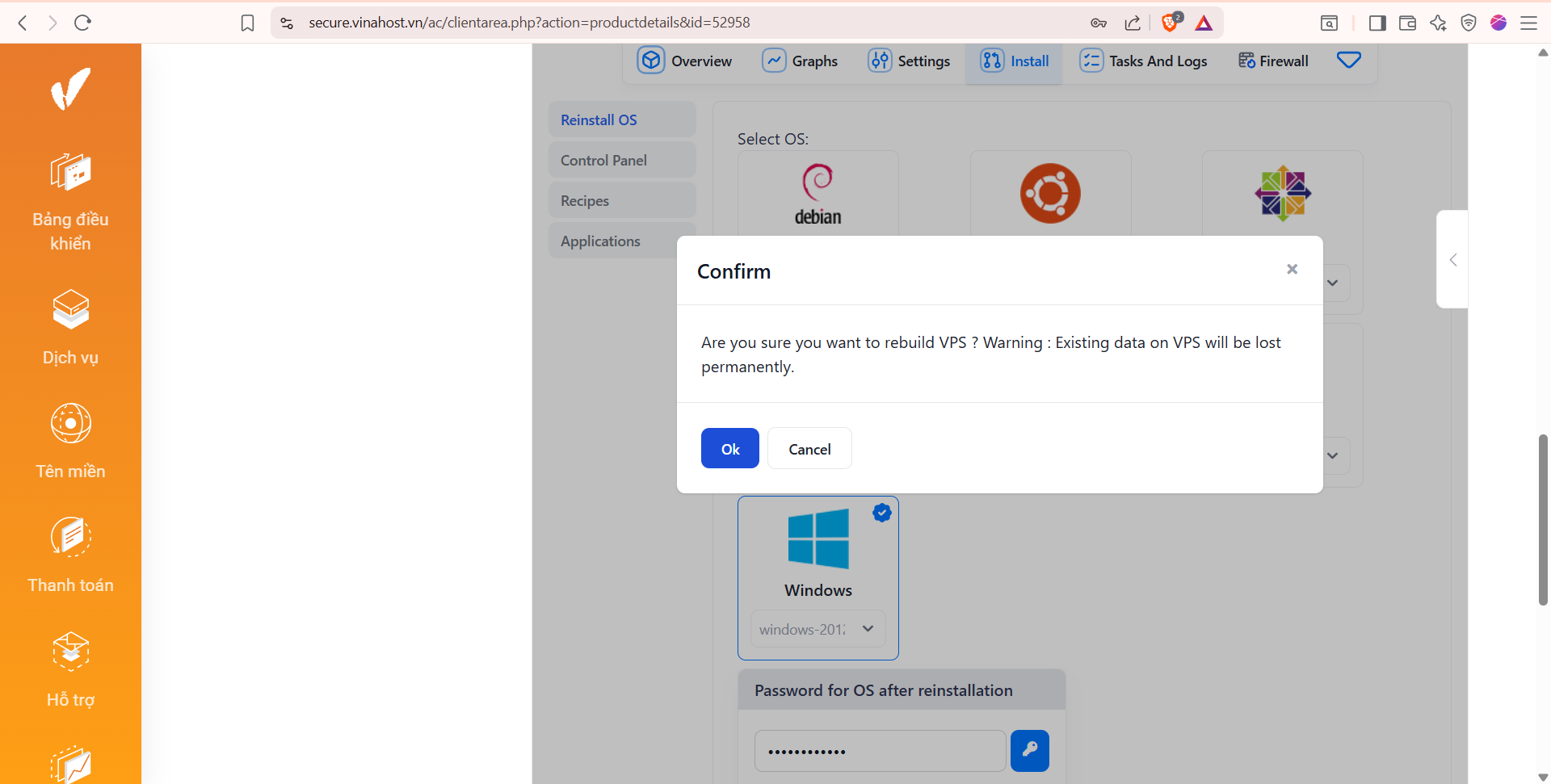Click the OS reinstallation password field
1551x784 pixels.
[x=880, y=751]
